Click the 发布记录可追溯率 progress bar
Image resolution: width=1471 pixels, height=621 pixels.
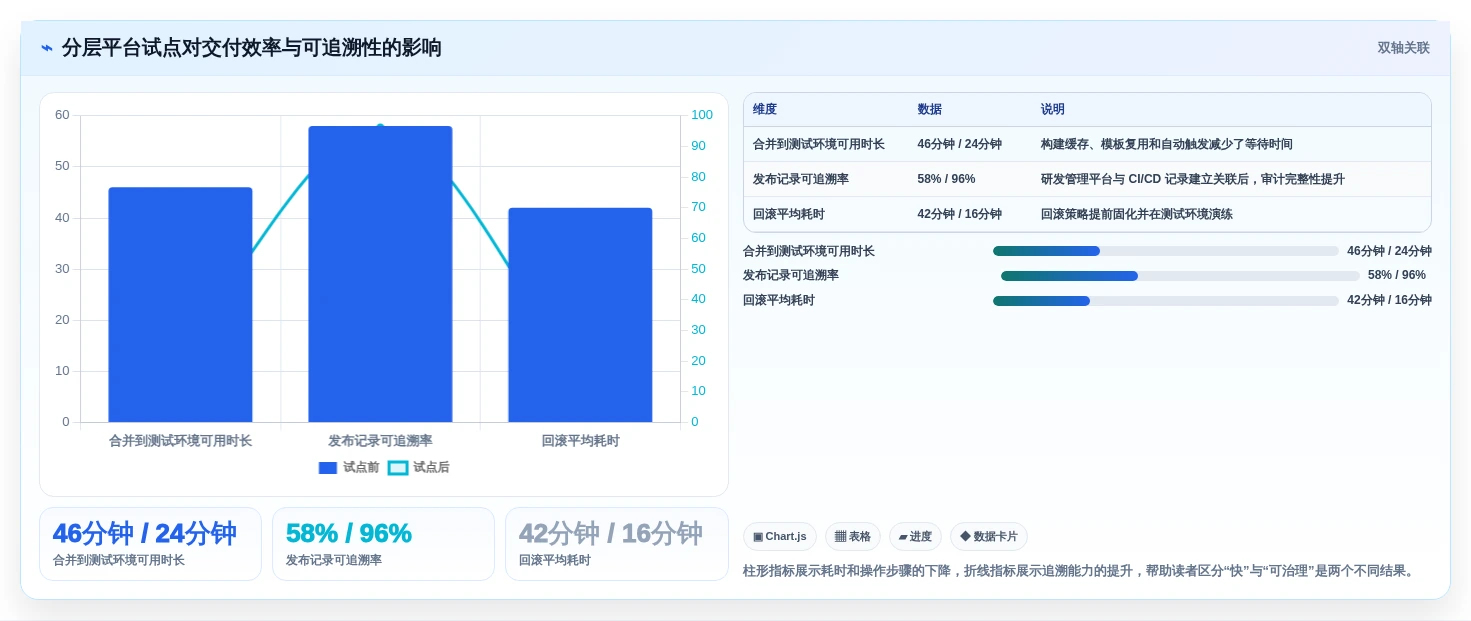pyautogui.click(x=1180, y=276)
